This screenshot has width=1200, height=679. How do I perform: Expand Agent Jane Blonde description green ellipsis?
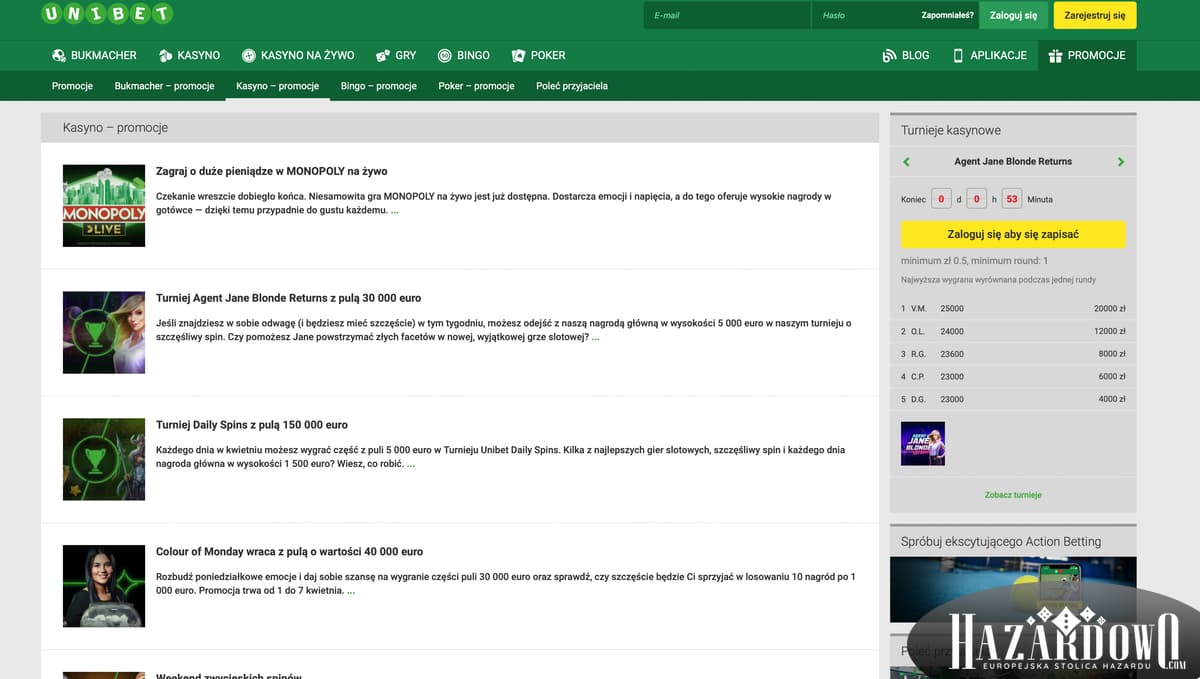point(596,337)
